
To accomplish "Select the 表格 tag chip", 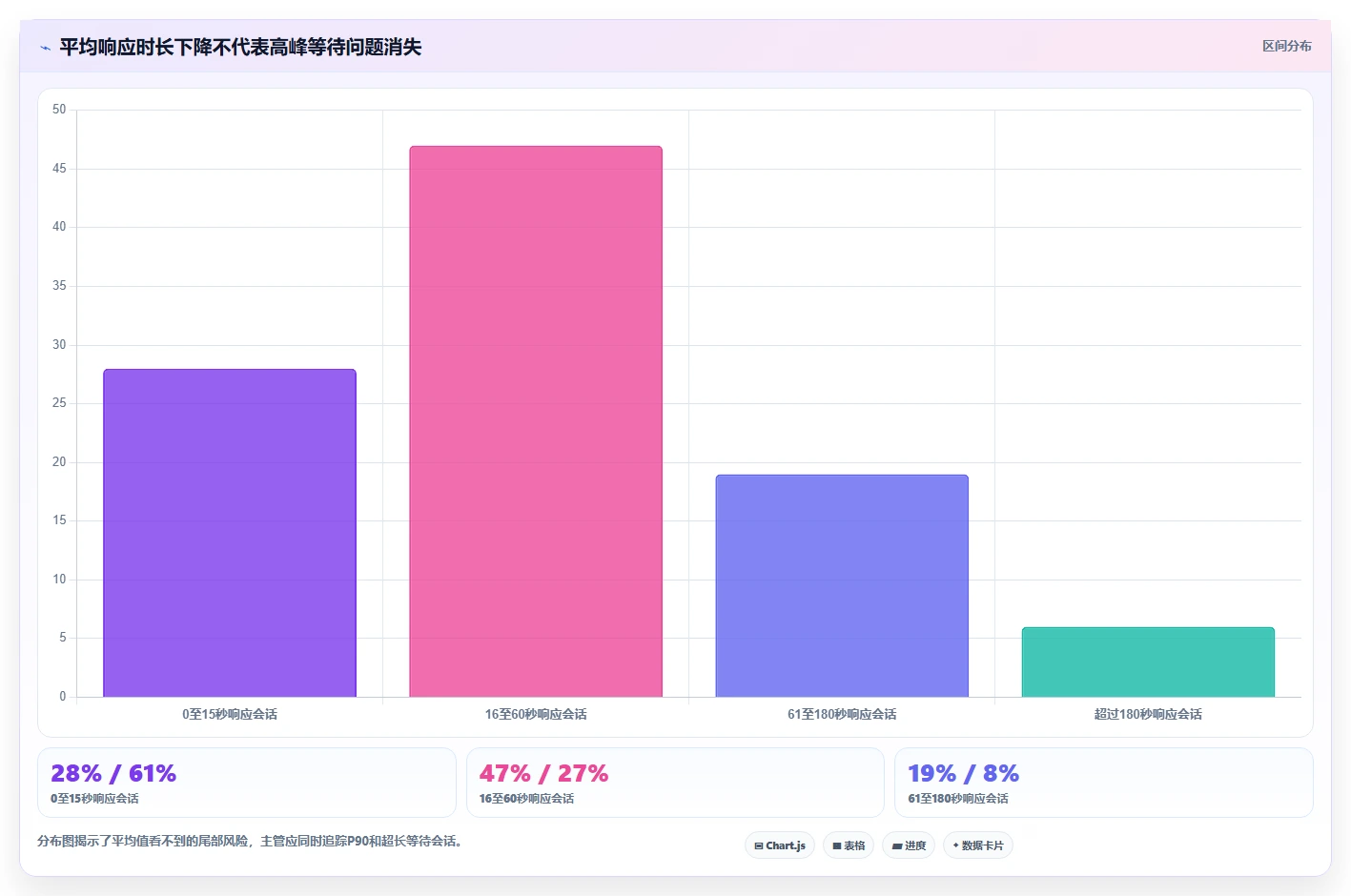I will [x=849, y=845].
